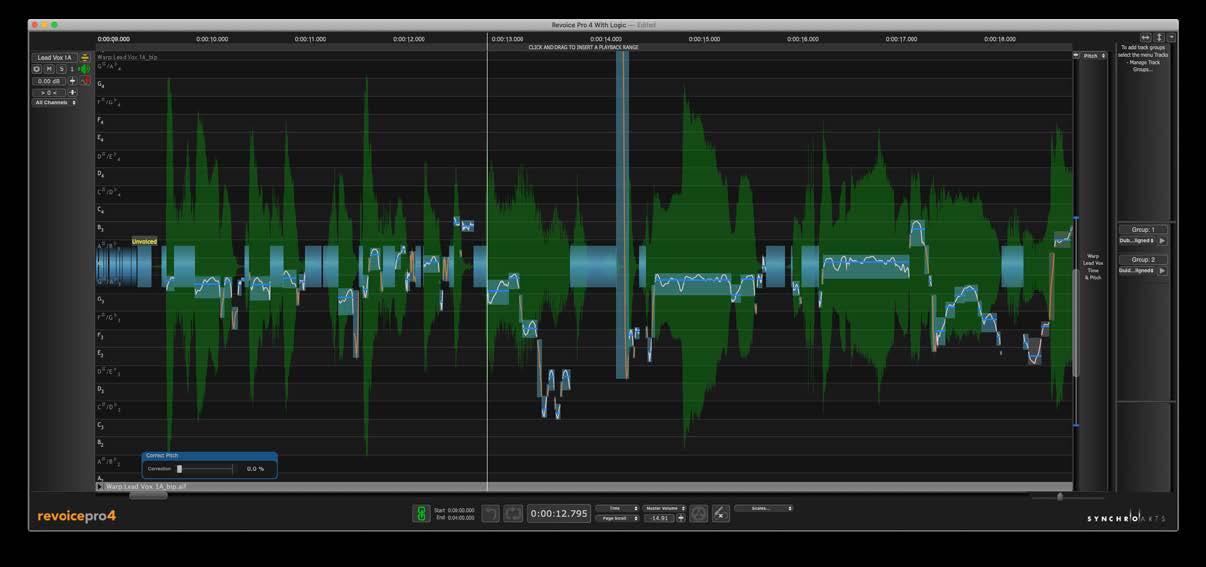Open the All Channels dropdown
The width and height of the screenshot is (1206, 567).
(55, 102)
